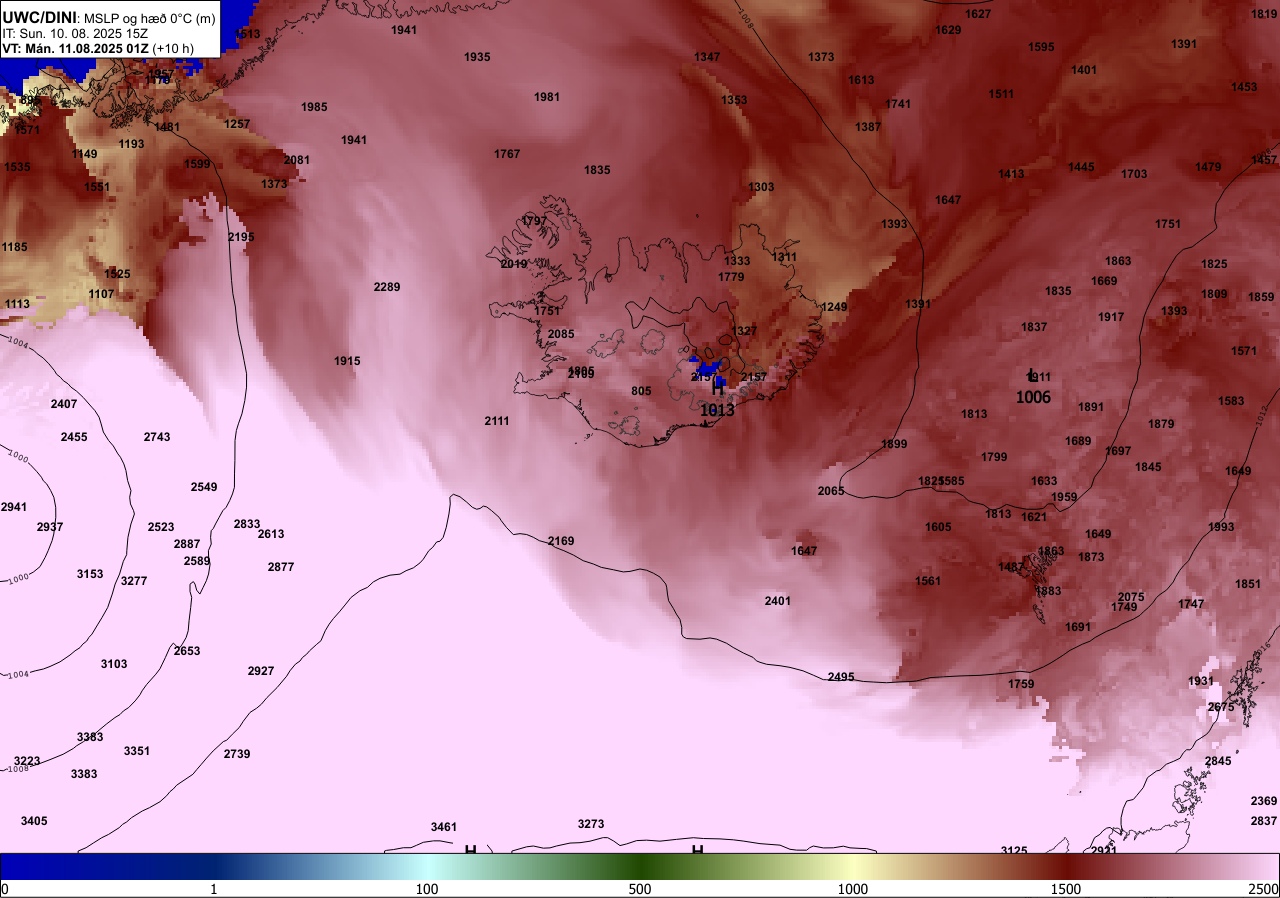This screenshot has width=1280, height=898.
Task: Click the height value 2739
Action: click(237, 754)
